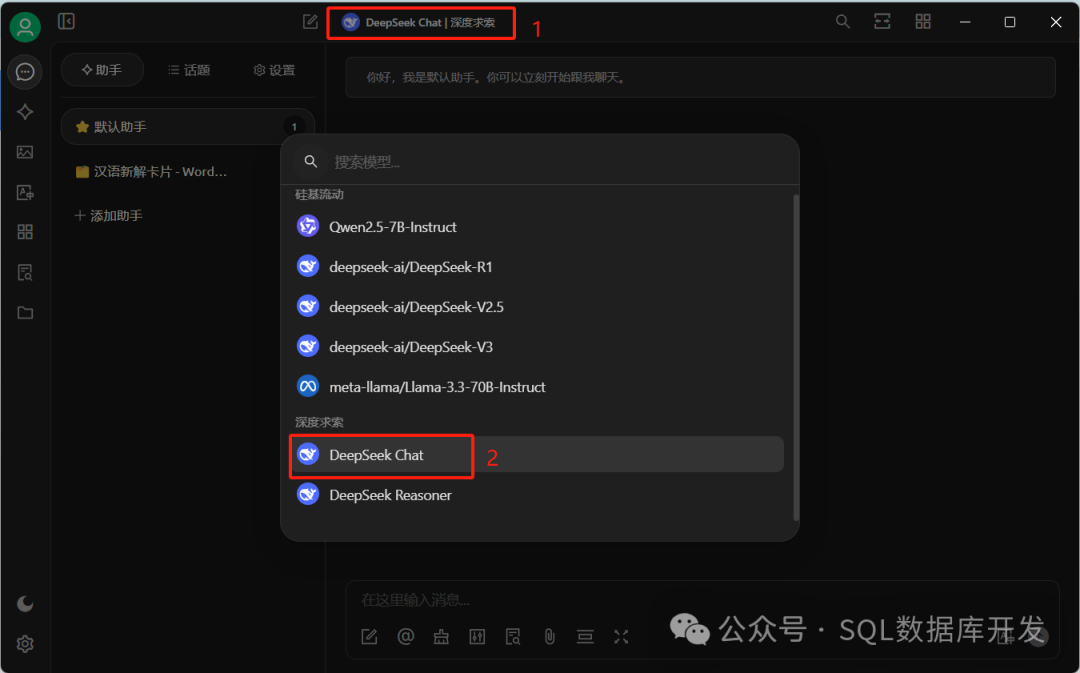Click the new topic icon in input toolbar
Image resolution: width=1080 pixels, height=673 pixels.
(x=369, y=636)
